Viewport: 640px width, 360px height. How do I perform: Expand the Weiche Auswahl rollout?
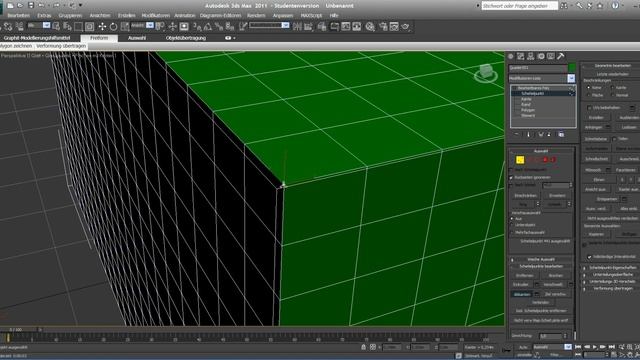[x=541, y=259]
